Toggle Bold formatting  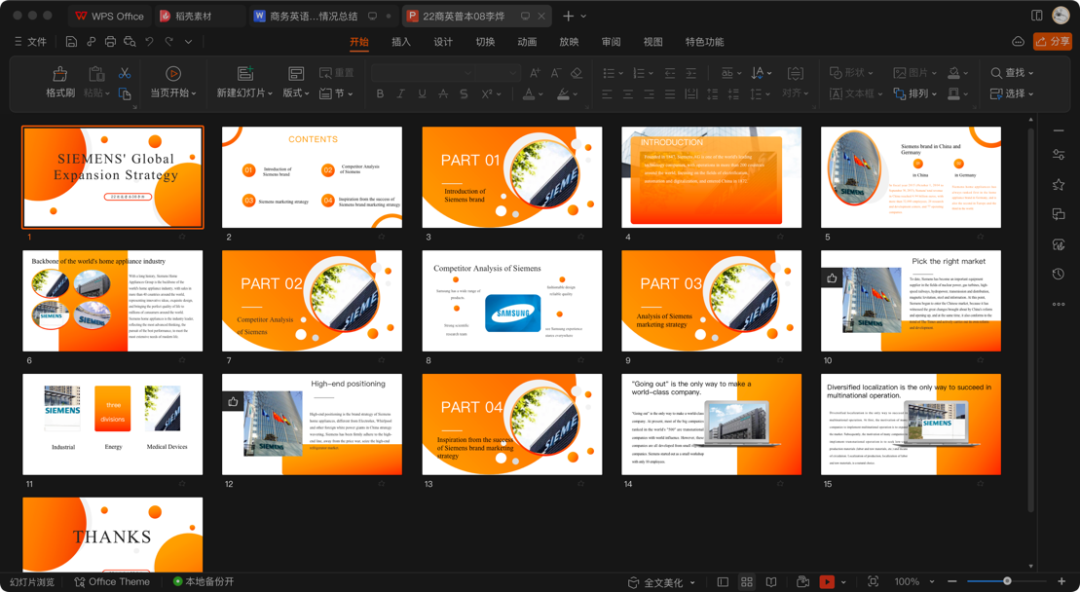click(380, 94)
